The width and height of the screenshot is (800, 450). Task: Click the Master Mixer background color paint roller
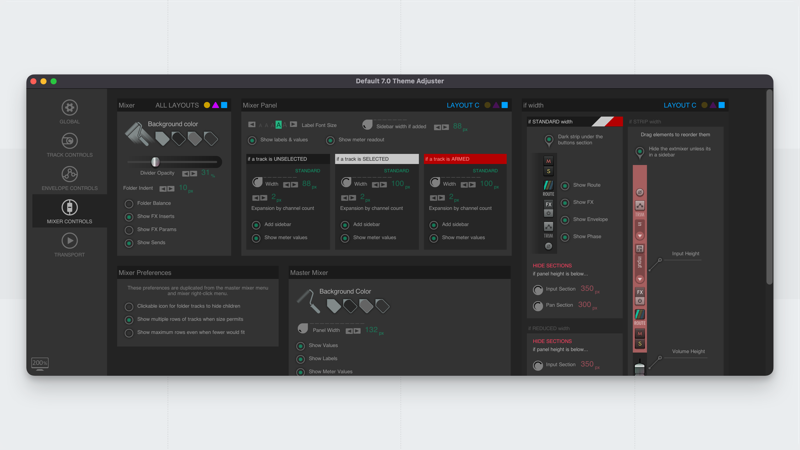coord(309,301)
